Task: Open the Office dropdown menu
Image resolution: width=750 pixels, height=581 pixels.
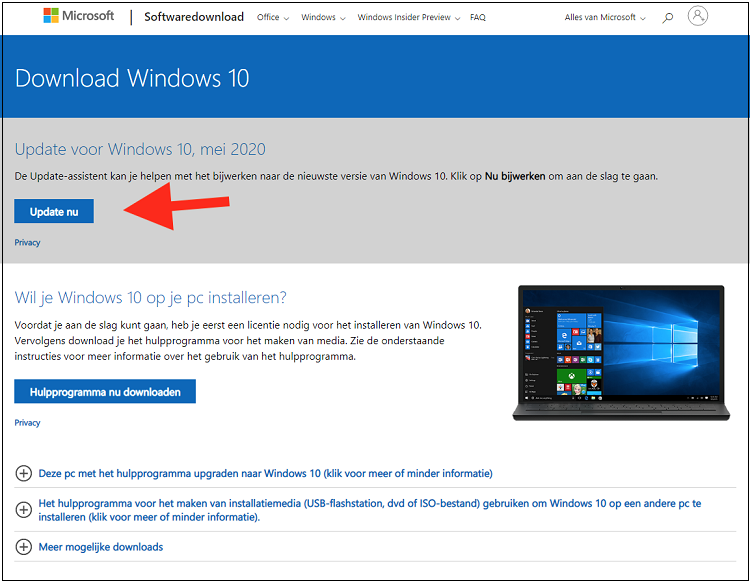Action: [x=273, y=17]
